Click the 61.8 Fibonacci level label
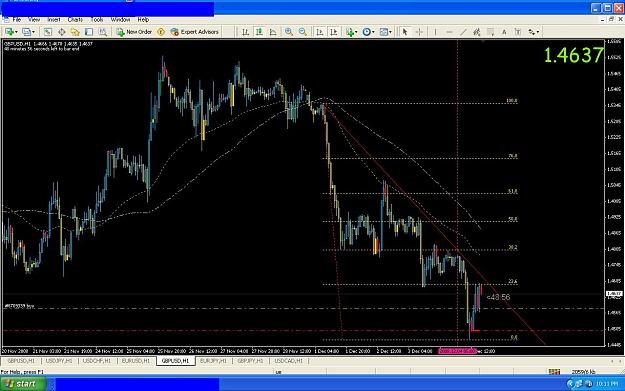Screen dimensions: 625x391 tap(513, 191)
